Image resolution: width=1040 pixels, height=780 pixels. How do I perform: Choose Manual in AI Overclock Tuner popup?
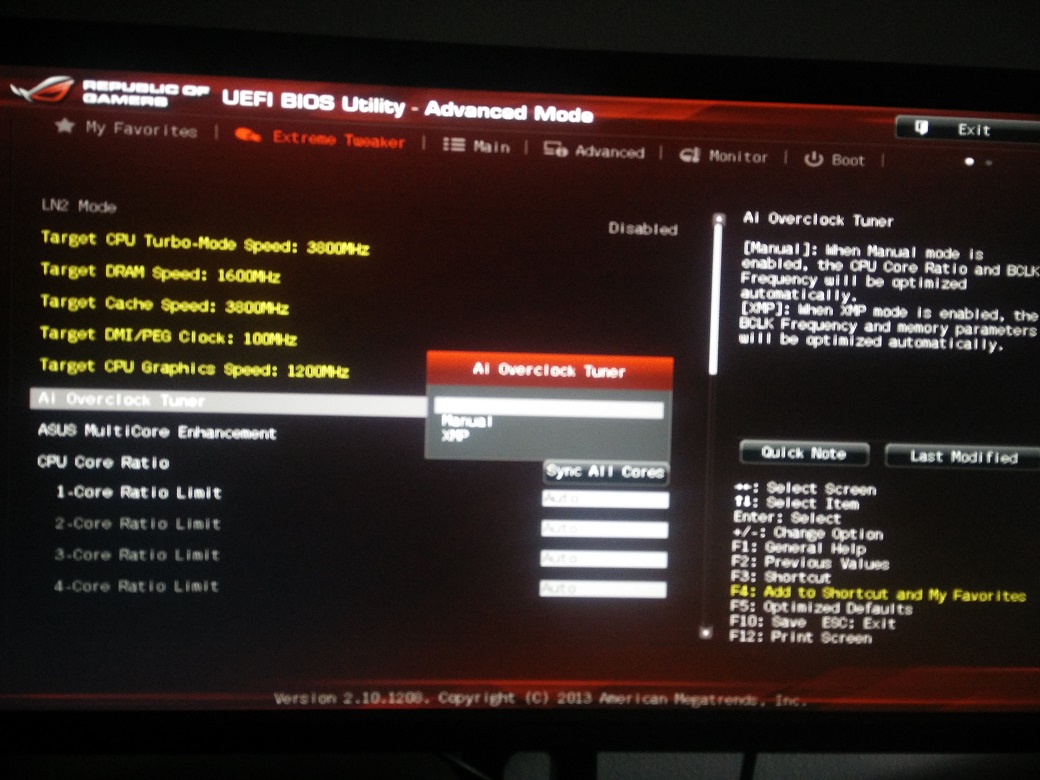[x=467, y=421]
